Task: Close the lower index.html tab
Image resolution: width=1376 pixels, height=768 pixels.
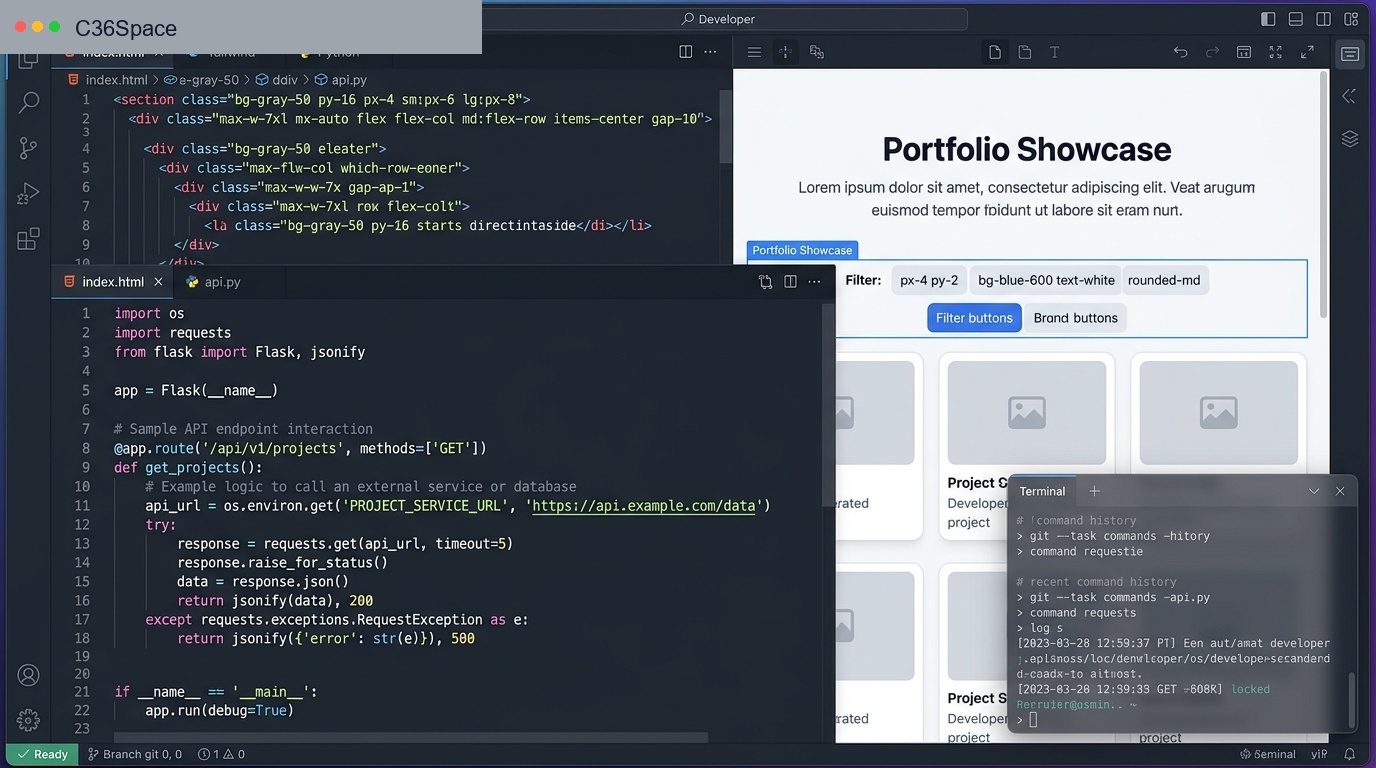Action: 158,282
